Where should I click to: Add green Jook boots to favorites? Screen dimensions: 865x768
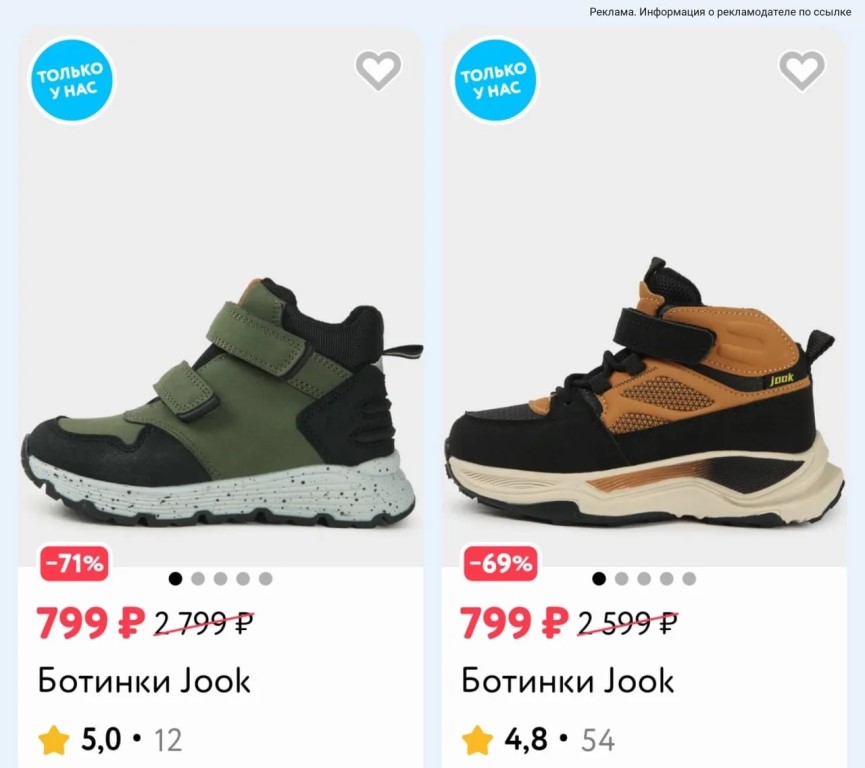pos(378,70)
